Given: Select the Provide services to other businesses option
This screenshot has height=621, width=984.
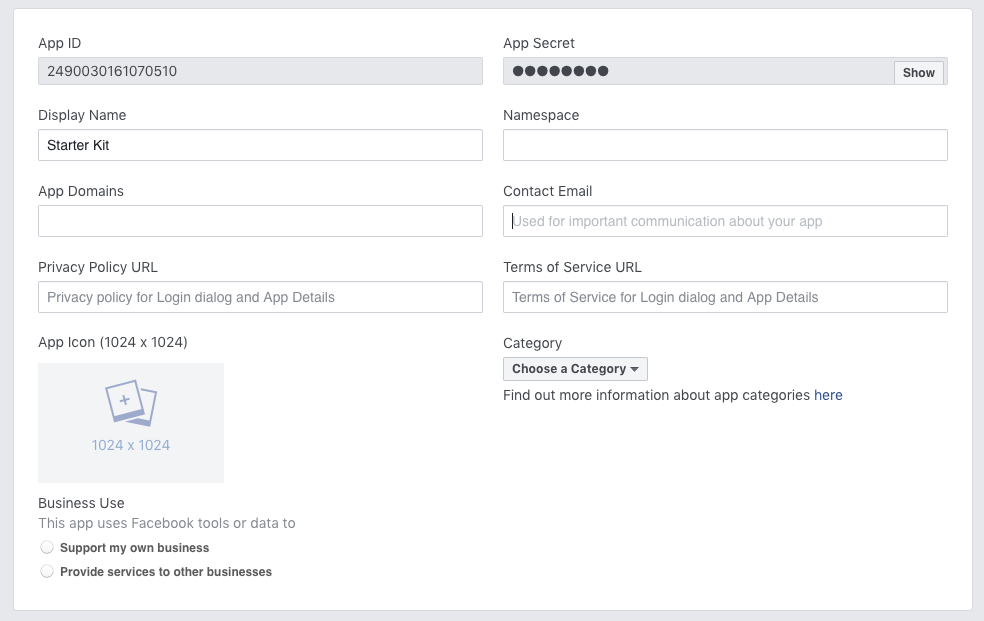Looking at the screenshot, I should (47, 571).
